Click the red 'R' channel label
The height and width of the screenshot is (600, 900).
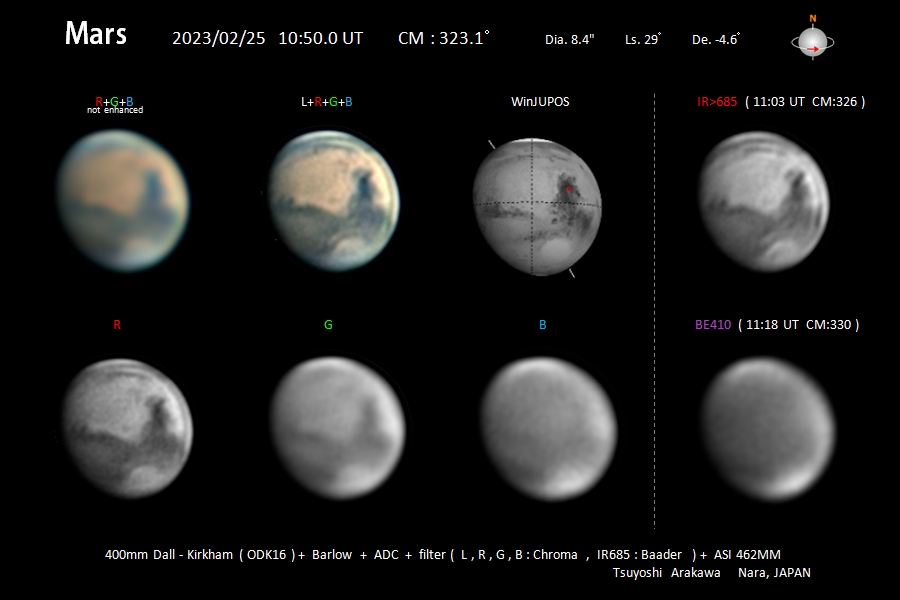coord(117,325)
